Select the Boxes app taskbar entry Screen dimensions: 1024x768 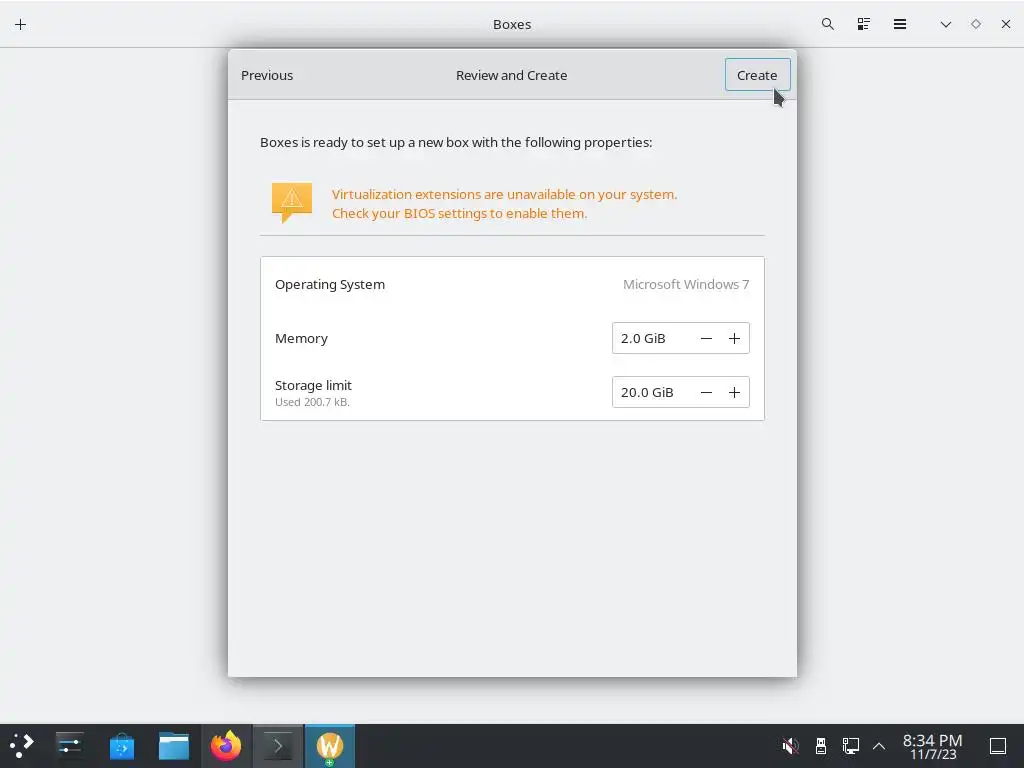point(330,745)
